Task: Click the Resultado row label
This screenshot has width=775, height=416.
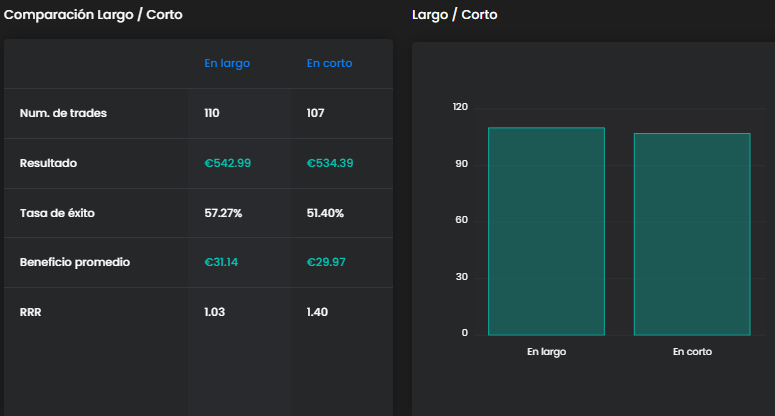Action: click(x=48, y=163)
